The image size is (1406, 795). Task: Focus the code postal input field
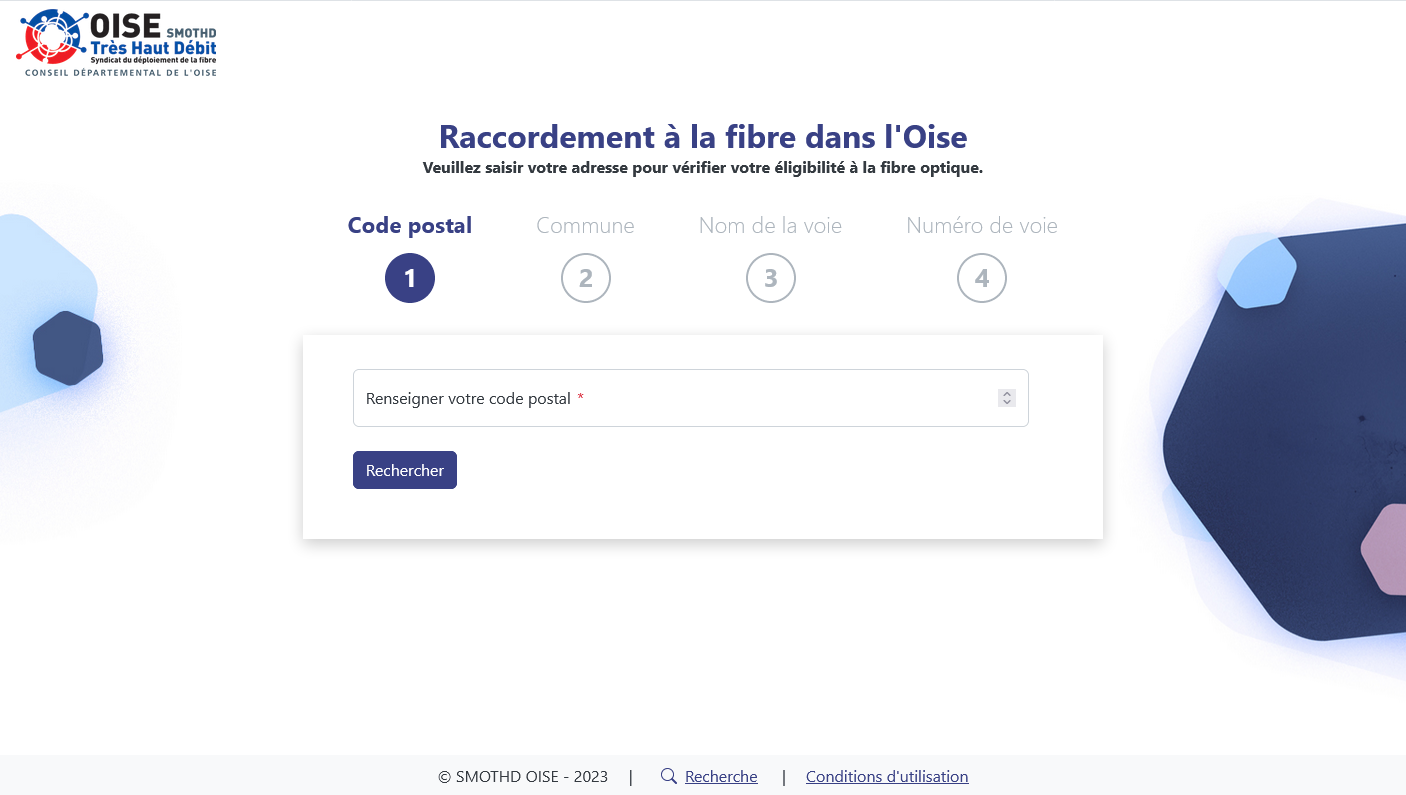[691, 398]
